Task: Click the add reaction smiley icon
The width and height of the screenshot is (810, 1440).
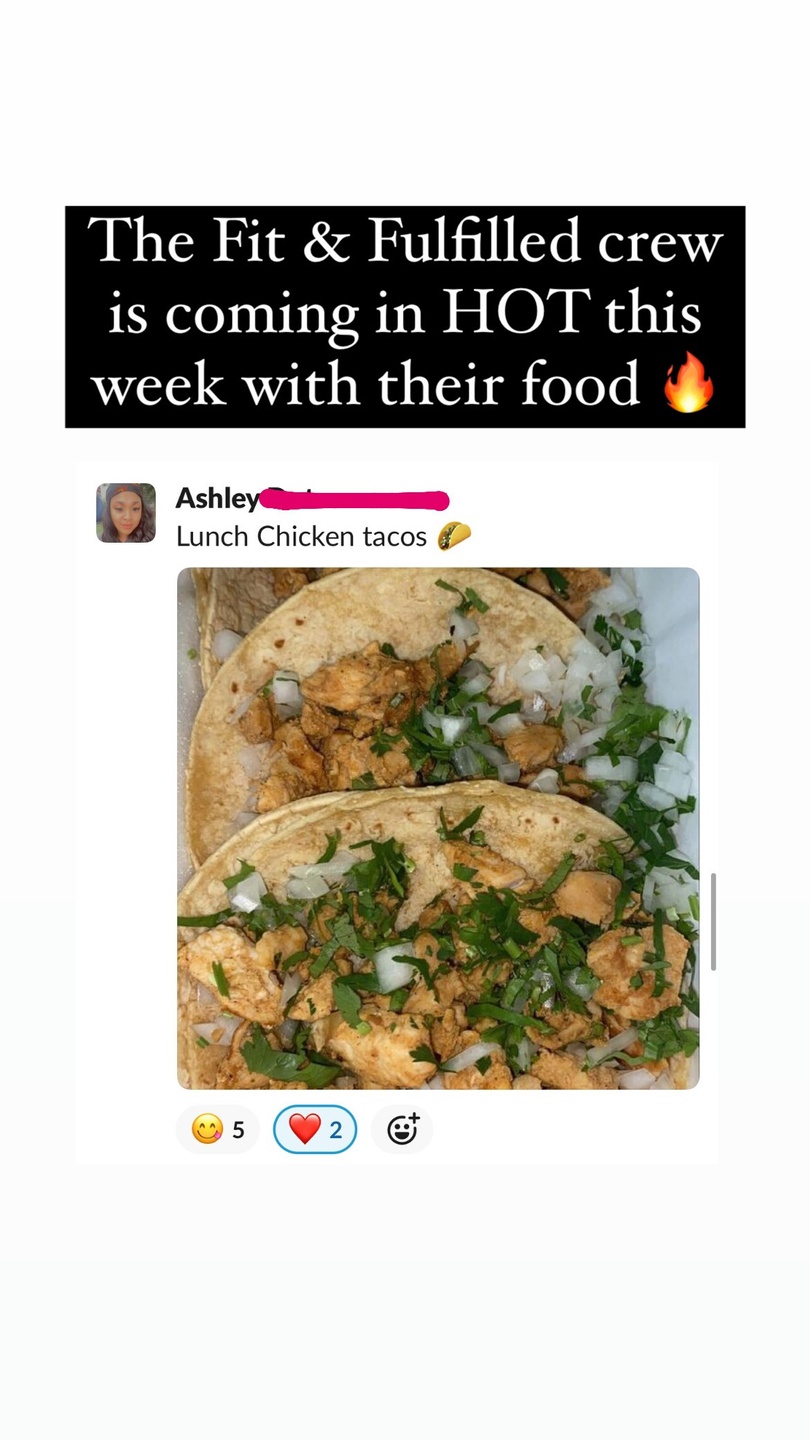Action: [x=402, y=1130]
